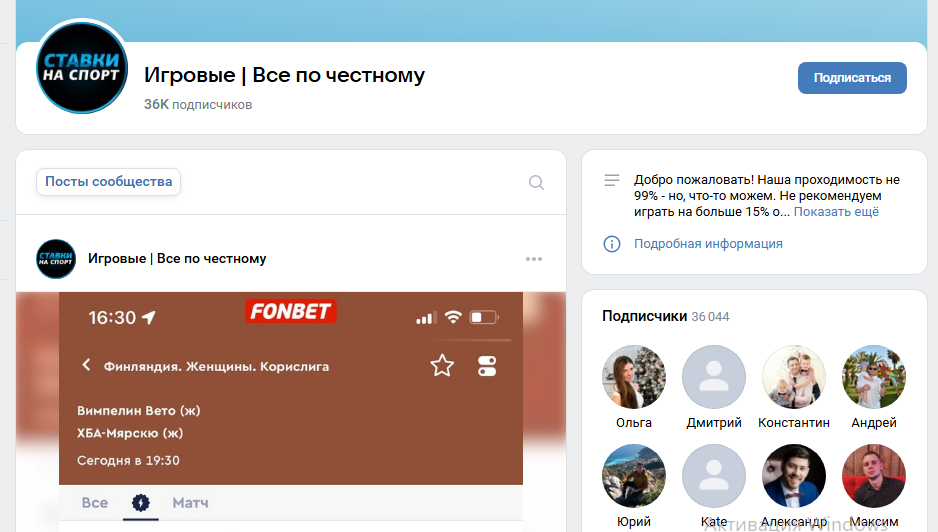938x532 pixels.
Task: Click the battery icon in phone status bar
Action: pos(484,317)
